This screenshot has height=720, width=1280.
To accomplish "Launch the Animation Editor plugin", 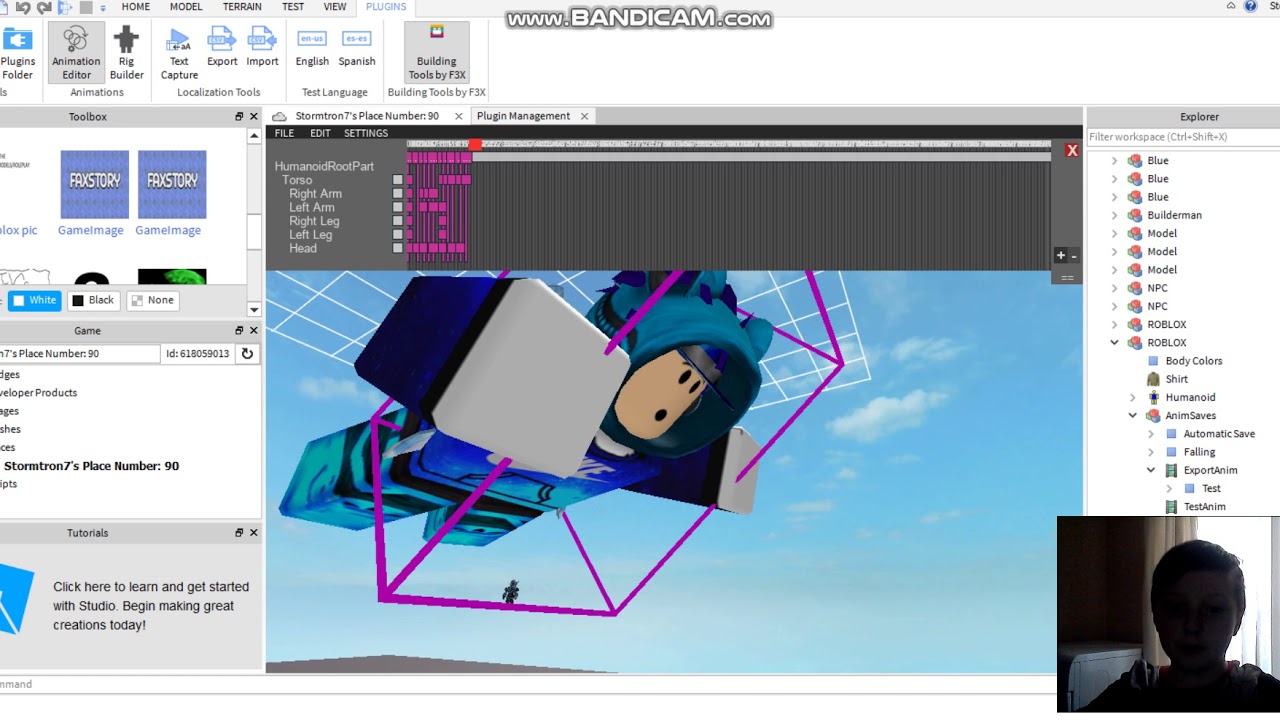I will [76, 53].
